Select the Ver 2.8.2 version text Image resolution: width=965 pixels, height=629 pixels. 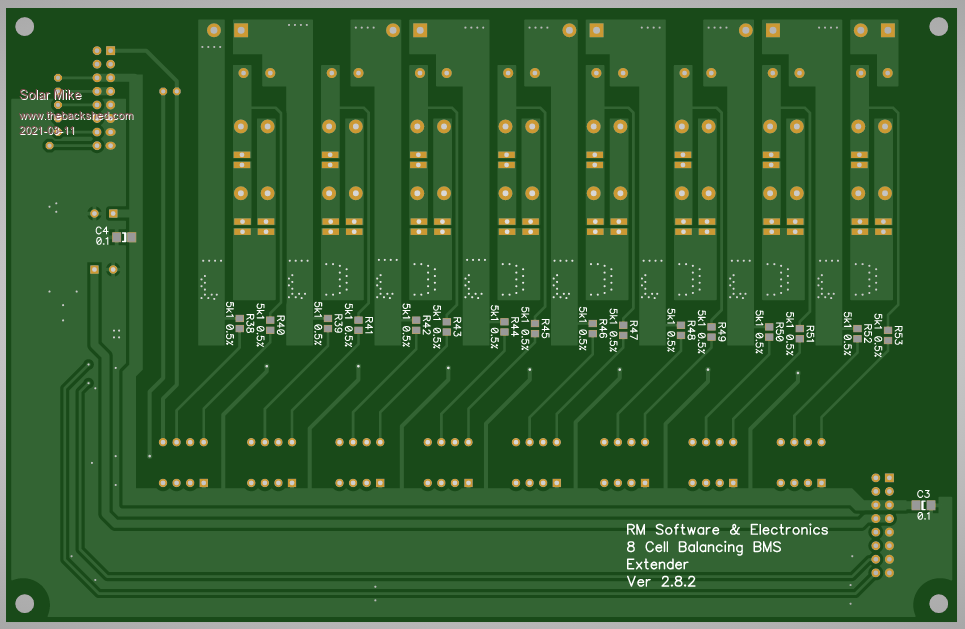point(660,581)
